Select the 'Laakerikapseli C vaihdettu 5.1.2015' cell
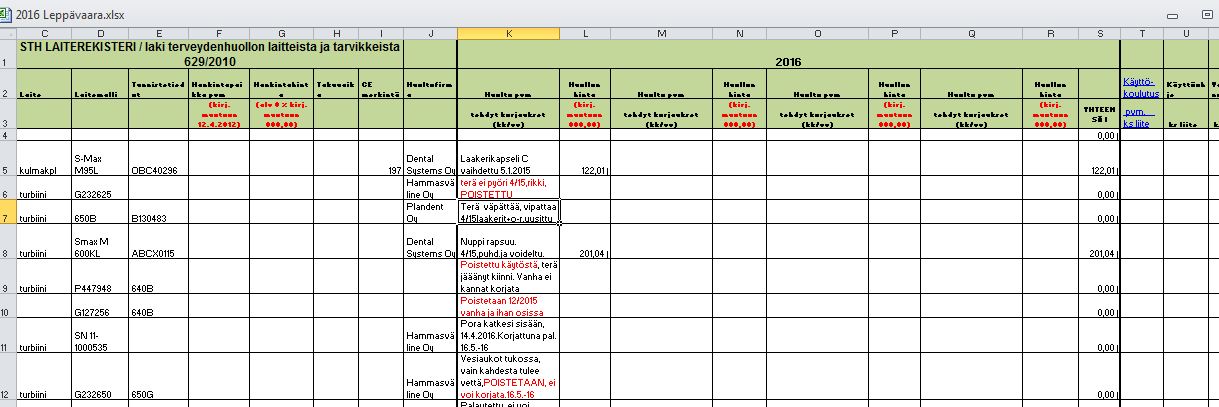The height and width of the screenshot is (407, 1219). pos(508,158)
